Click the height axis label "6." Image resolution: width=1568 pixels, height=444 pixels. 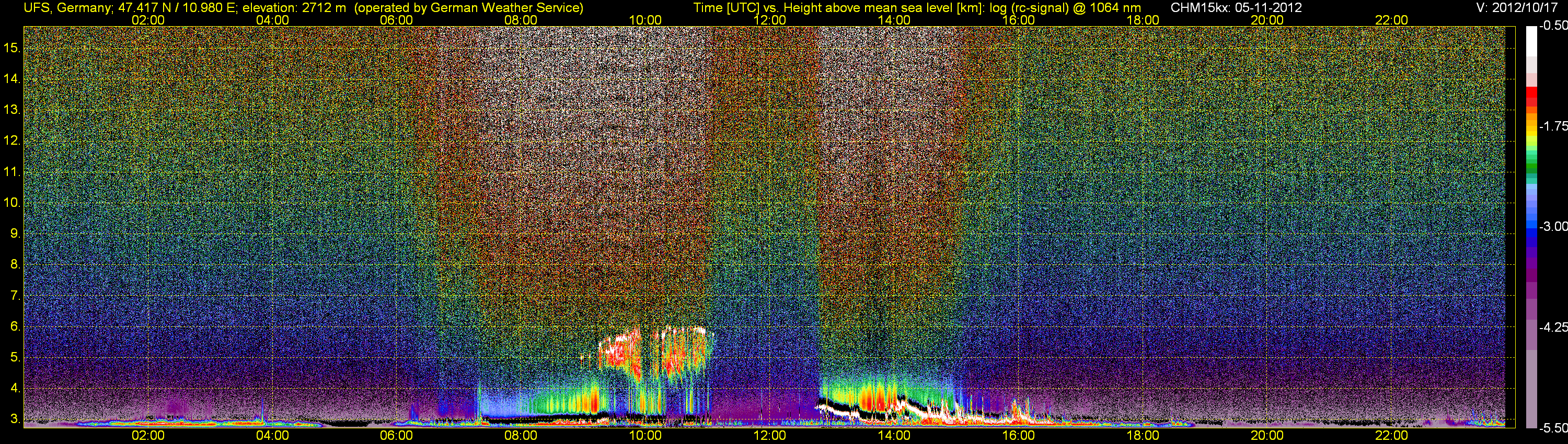[15, 326]
